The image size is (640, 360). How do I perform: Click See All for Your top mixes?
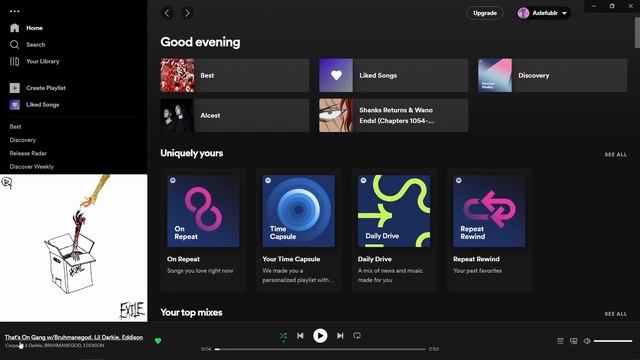(x=616, y=314)
